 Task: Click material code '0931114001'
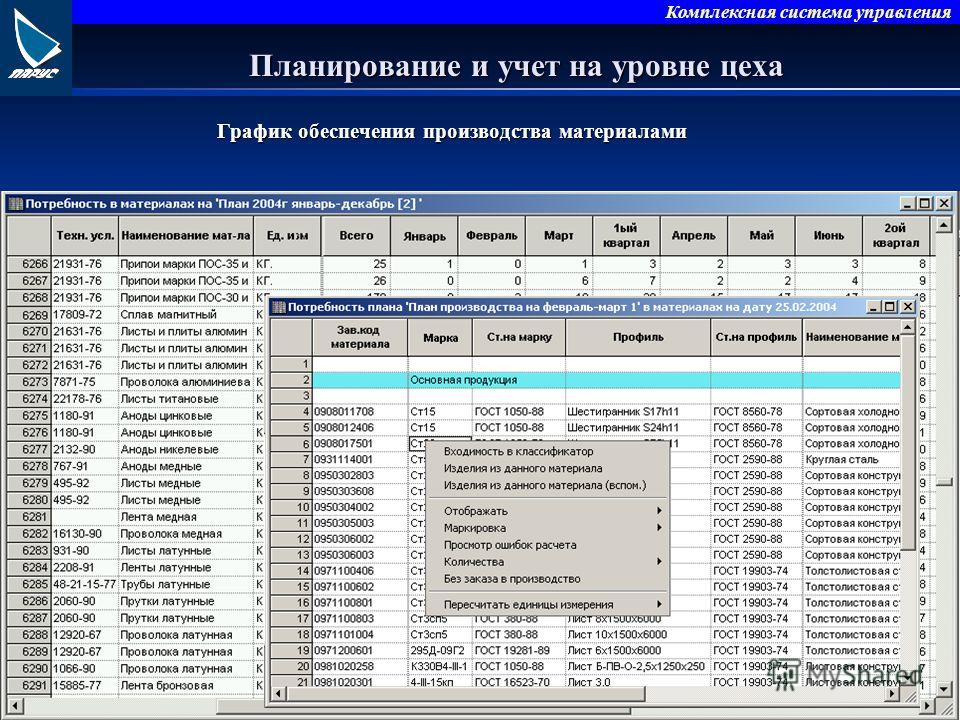pyautogui.click(x=360, y=459)
